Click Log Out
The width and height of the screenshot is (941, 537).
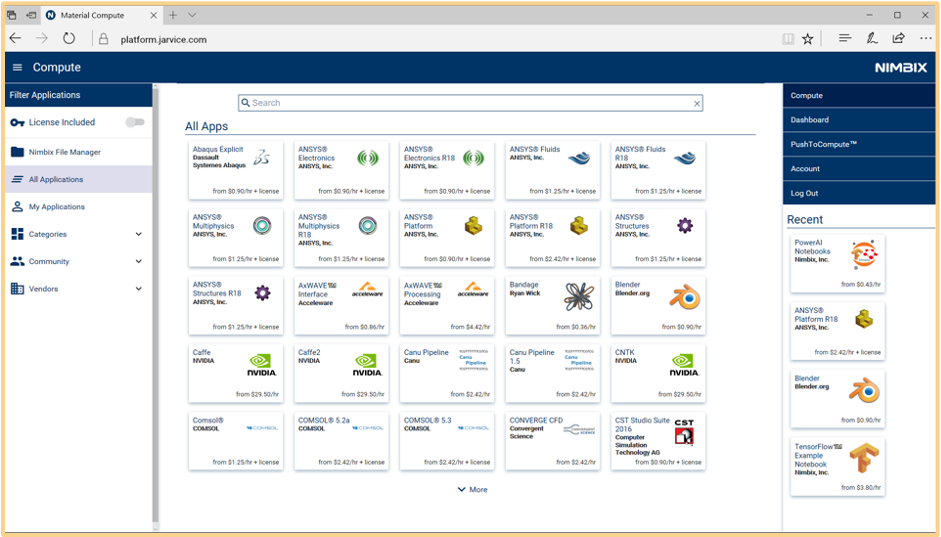pyautogui.click(x=859, y=193)
